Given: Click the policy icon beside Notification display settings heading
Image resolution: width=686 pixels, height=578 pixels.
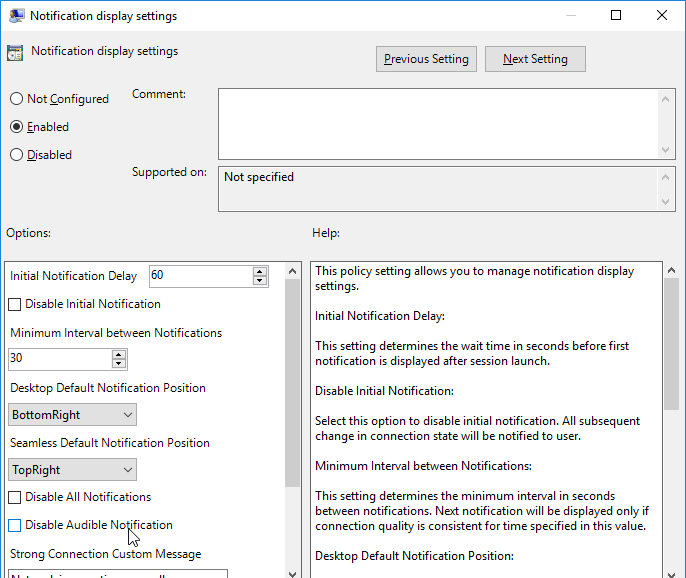Looking at the screenshot, I should pyautogui.click(x=15, y=53).
